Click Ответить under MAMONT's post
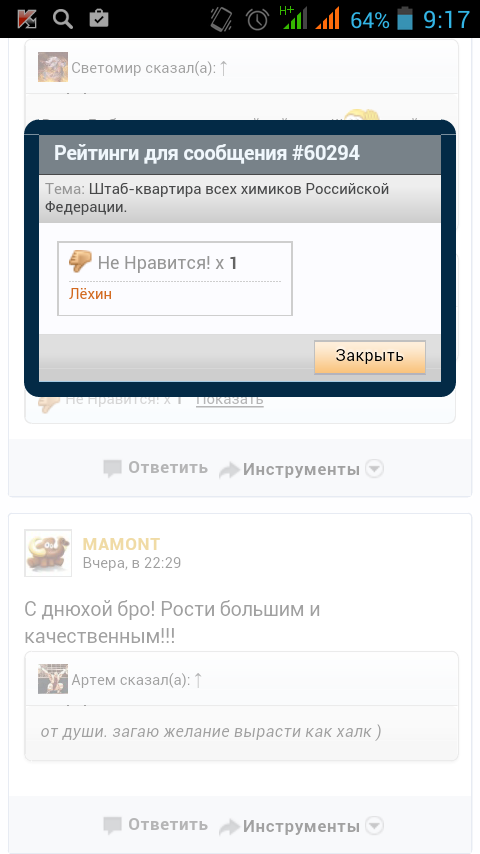The width and height of the screenshot is (480, 854). click(168, 825)
